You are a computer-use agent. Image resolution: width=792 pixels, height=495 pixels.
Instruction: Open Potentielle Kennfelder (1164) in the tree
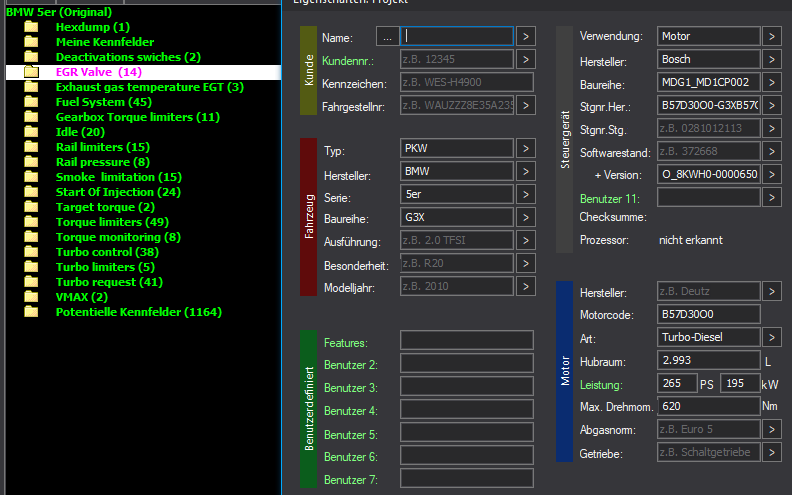[138, 312]
